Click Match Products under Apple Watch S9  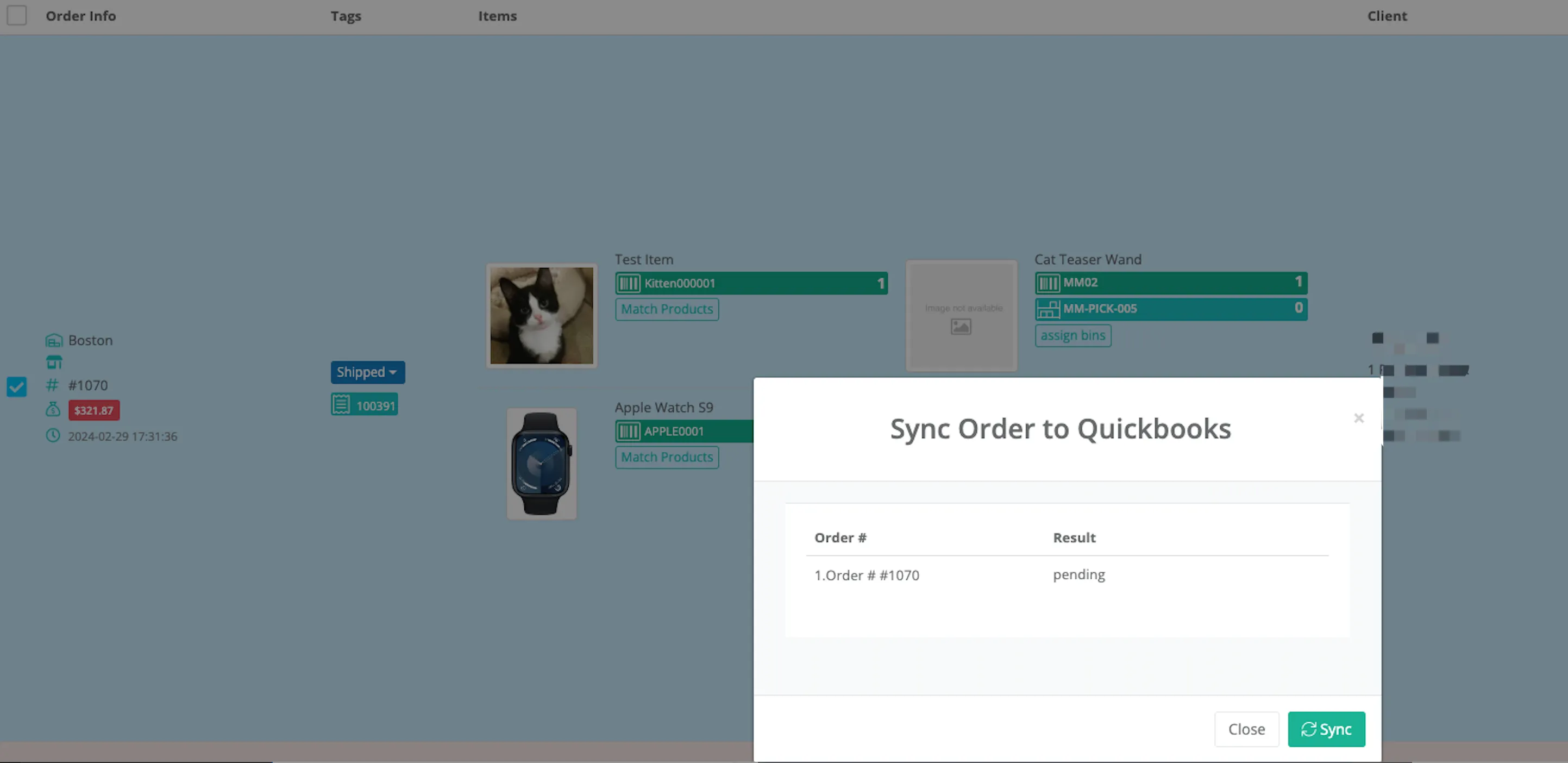pyautogui.click(x=667, y=458)
